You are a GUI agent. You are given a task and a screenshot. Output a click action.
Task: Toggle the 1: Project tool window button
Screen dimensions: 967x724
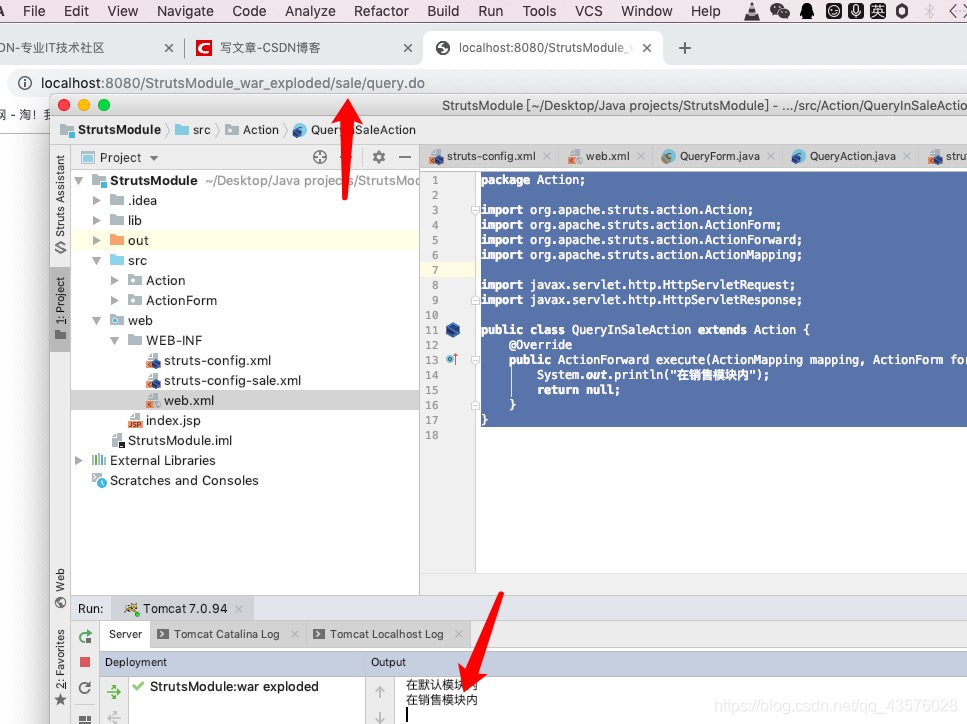click(60, 308)
